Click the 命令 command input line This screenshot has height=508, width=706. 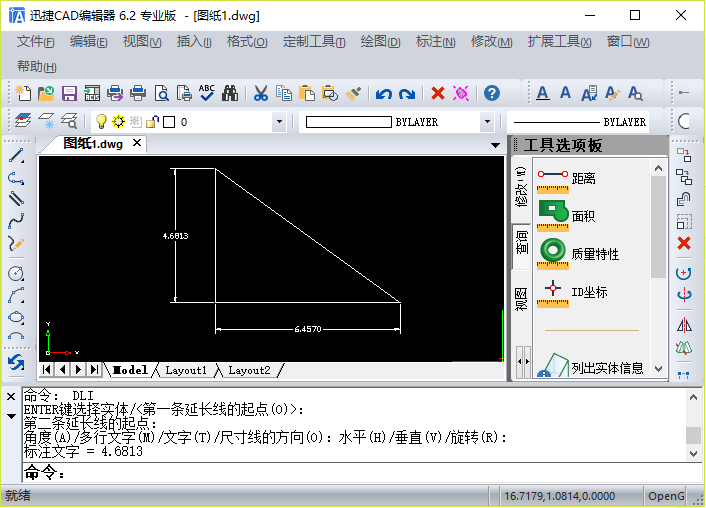point(362,473)
